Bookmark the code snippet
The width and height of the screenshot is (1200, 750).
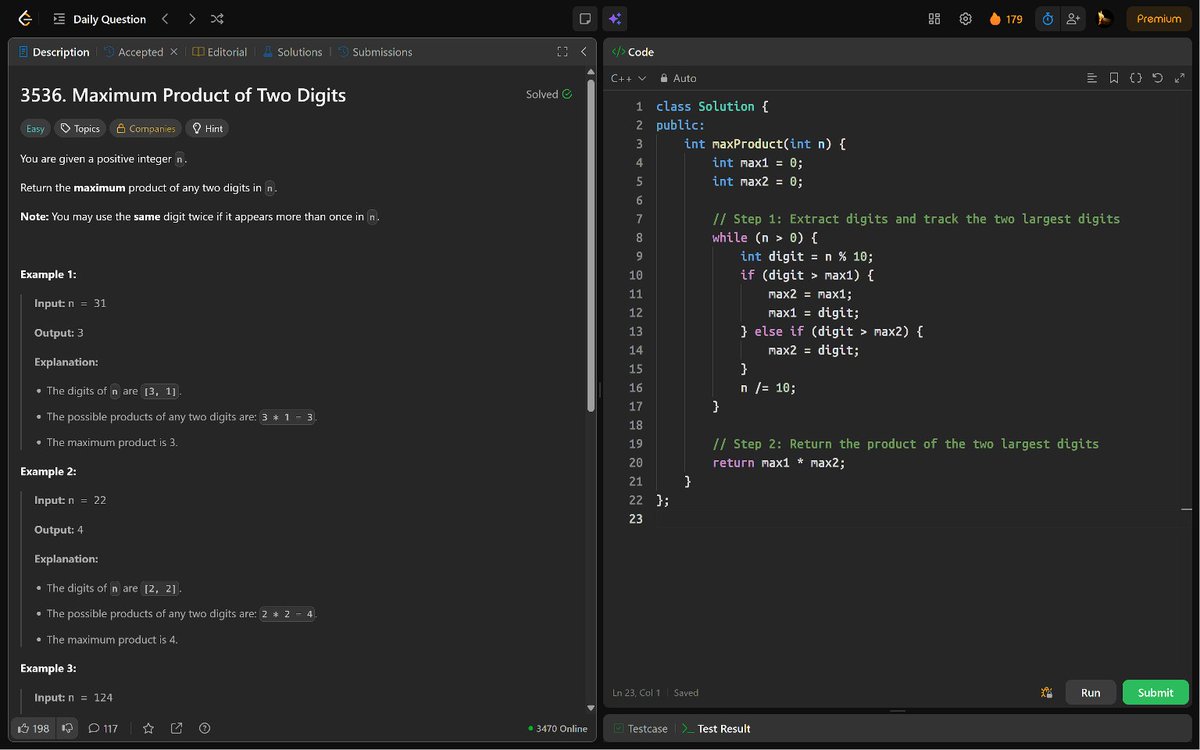point(1114,78)
